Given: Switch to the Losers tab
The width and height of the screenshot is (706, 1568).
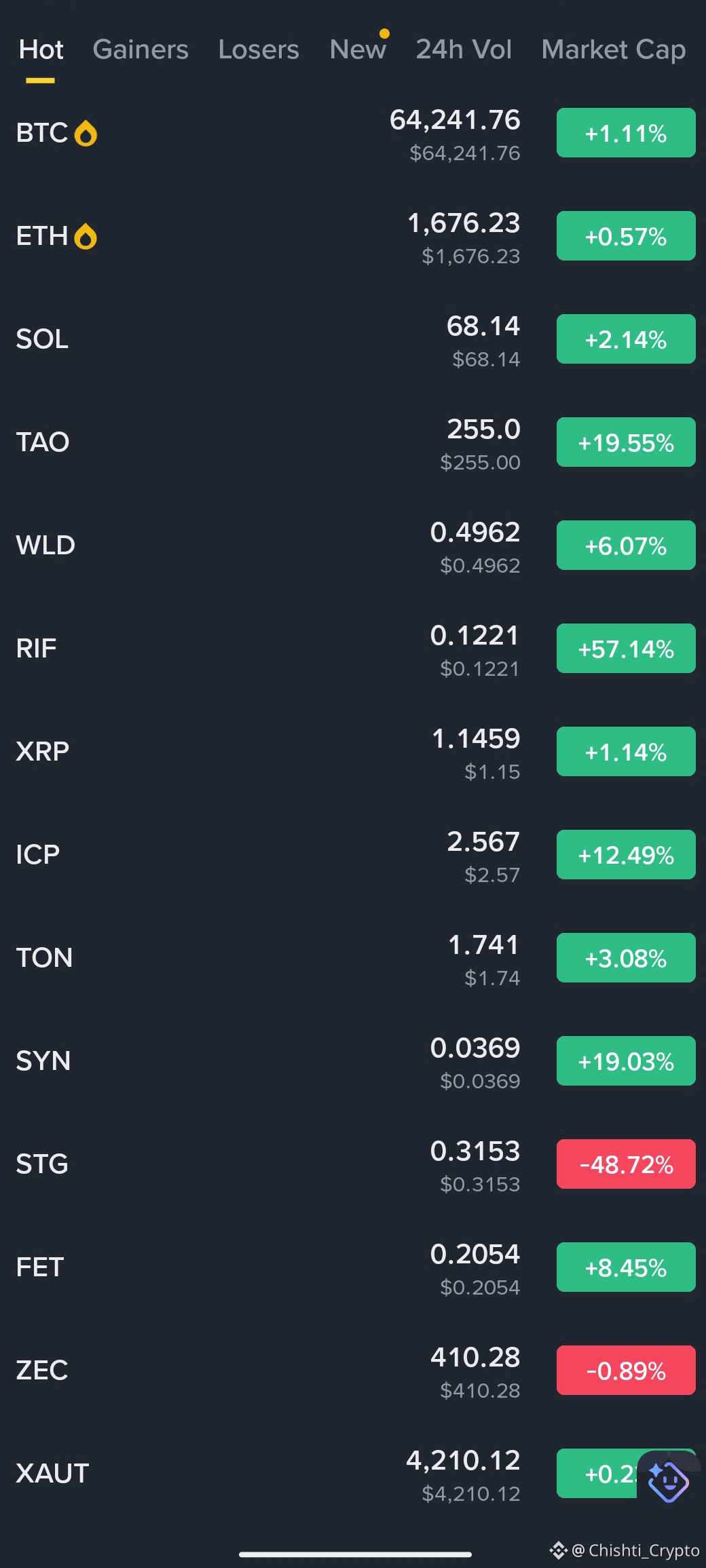Looking at the screenshot, I should coord(259,50).
